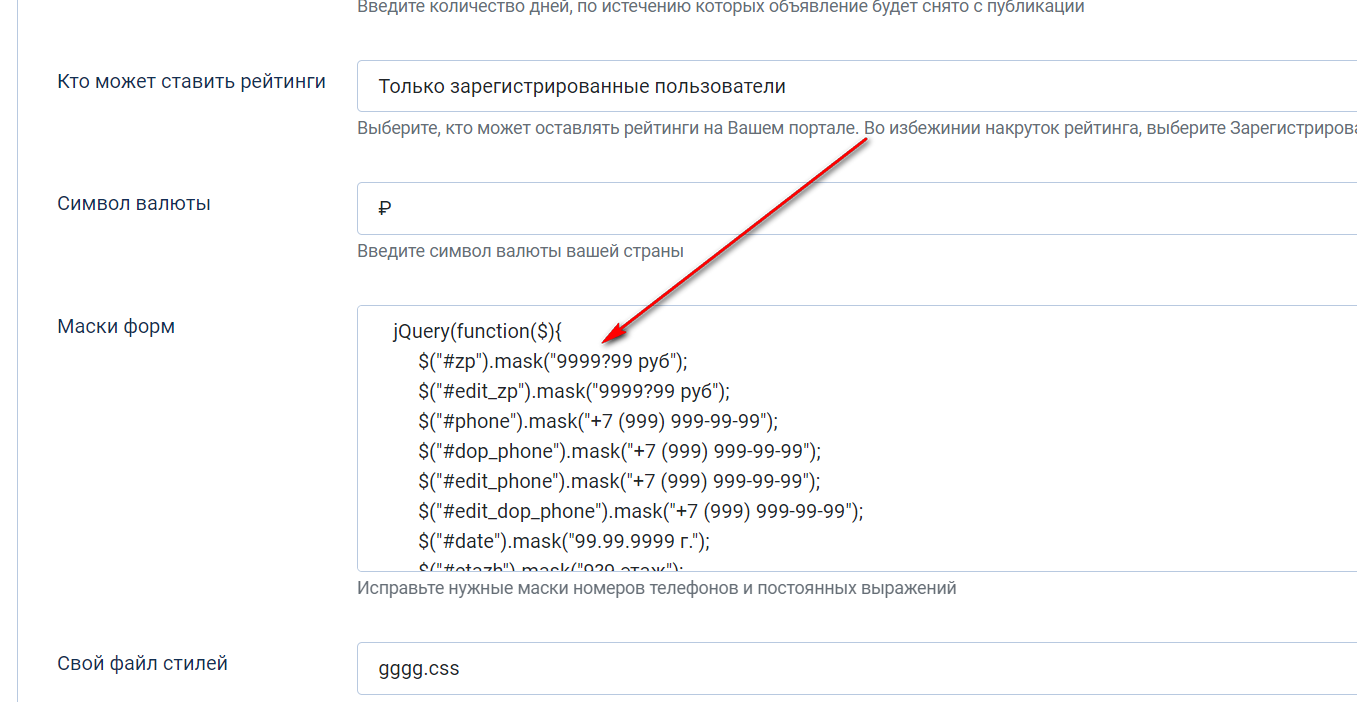
Task: Select the #edit_phone mask code line
Action: (619, 481)
